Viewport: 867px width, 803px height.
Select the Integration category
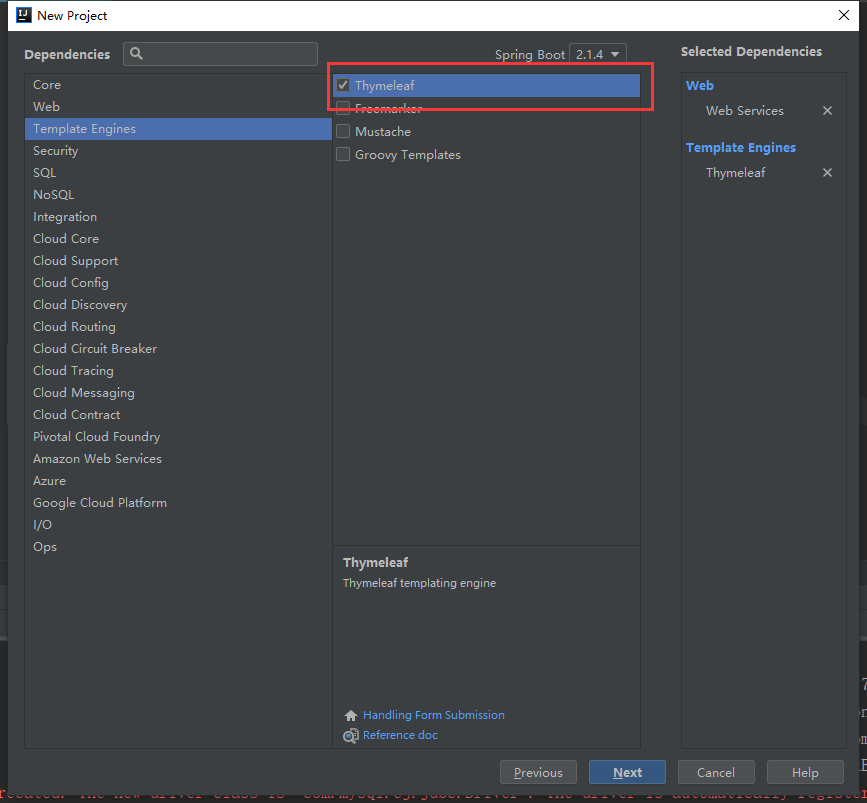pos(178,217)
